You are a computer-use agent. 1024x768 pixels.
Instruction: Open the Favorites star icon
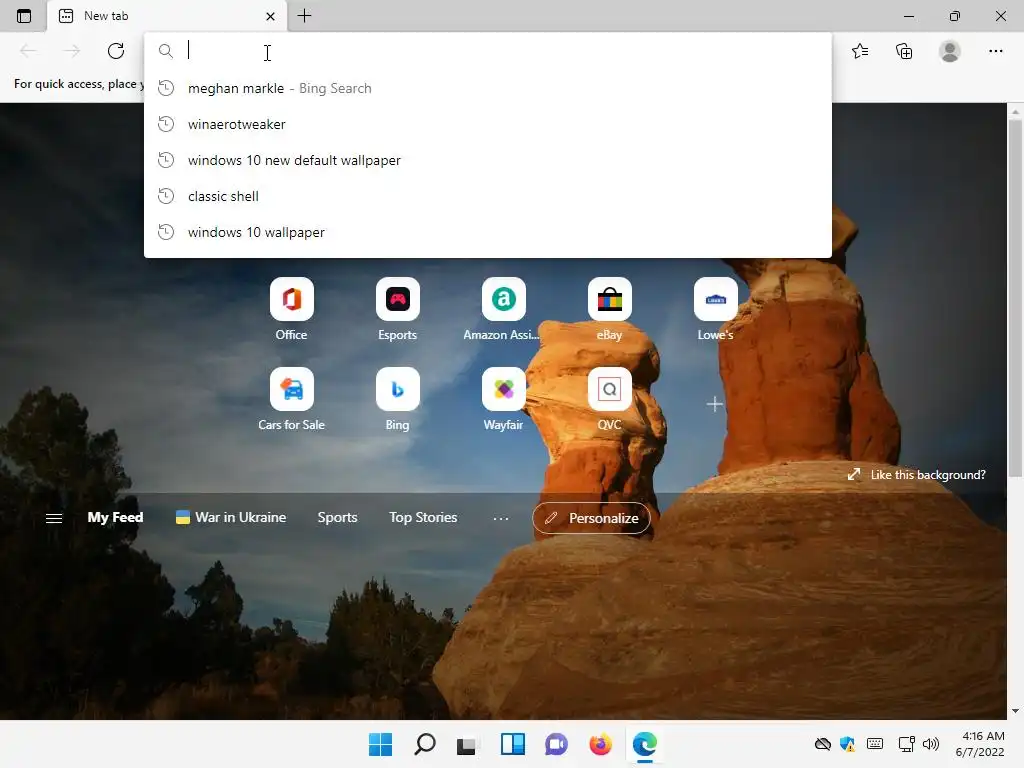point(860,51)
